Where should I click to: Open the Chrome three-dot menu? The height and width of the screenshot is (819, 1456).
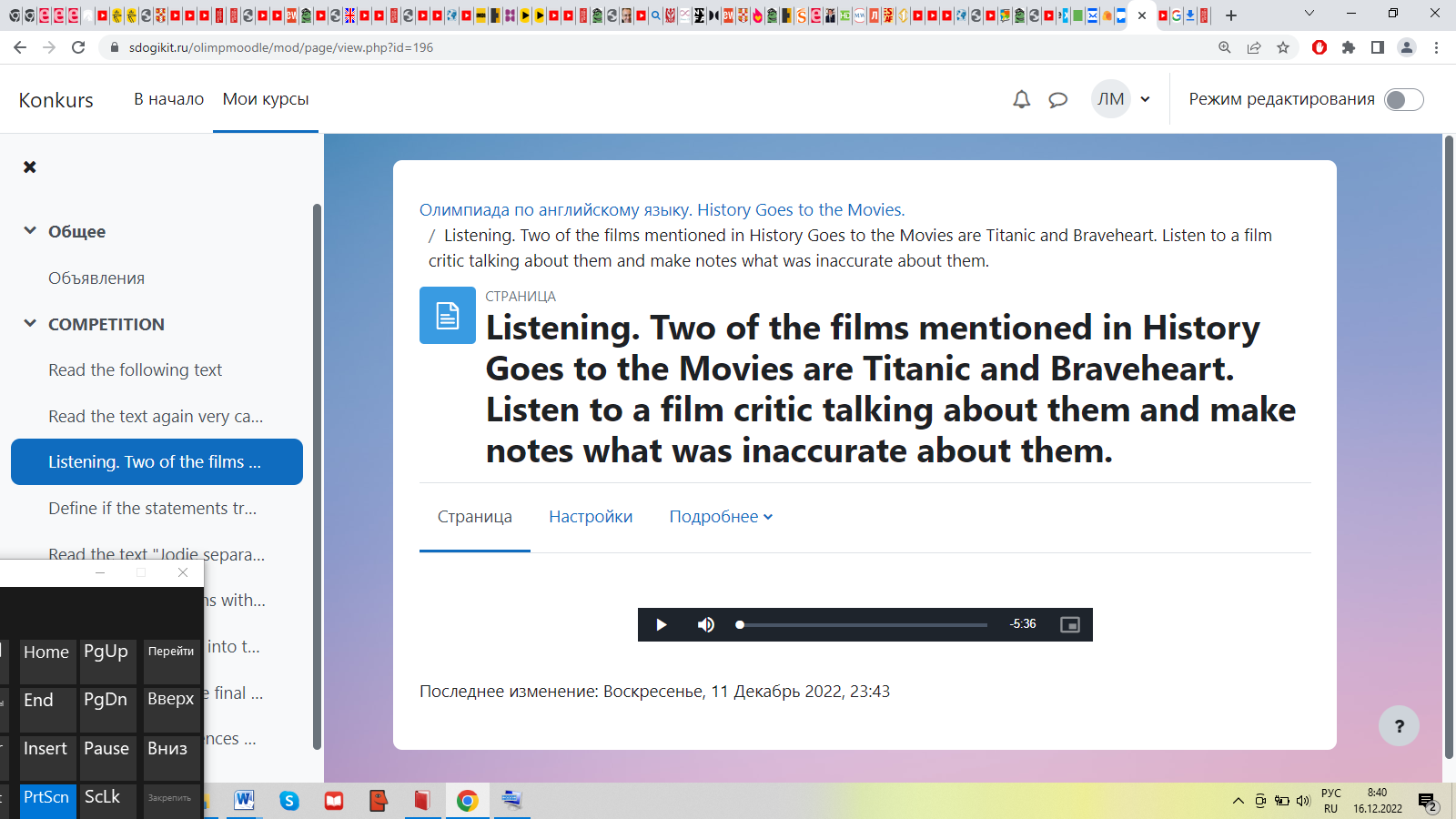(x=1436, y=47)
